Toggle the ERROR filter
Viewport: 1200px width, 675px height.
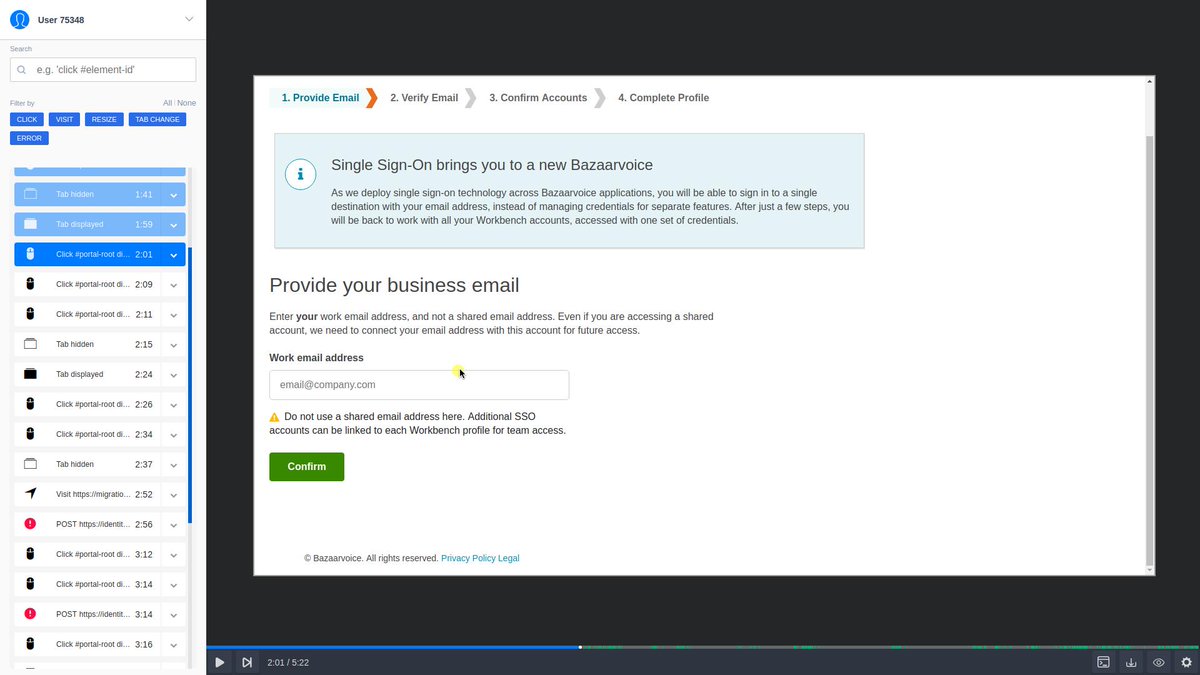[x=29, y=138]
